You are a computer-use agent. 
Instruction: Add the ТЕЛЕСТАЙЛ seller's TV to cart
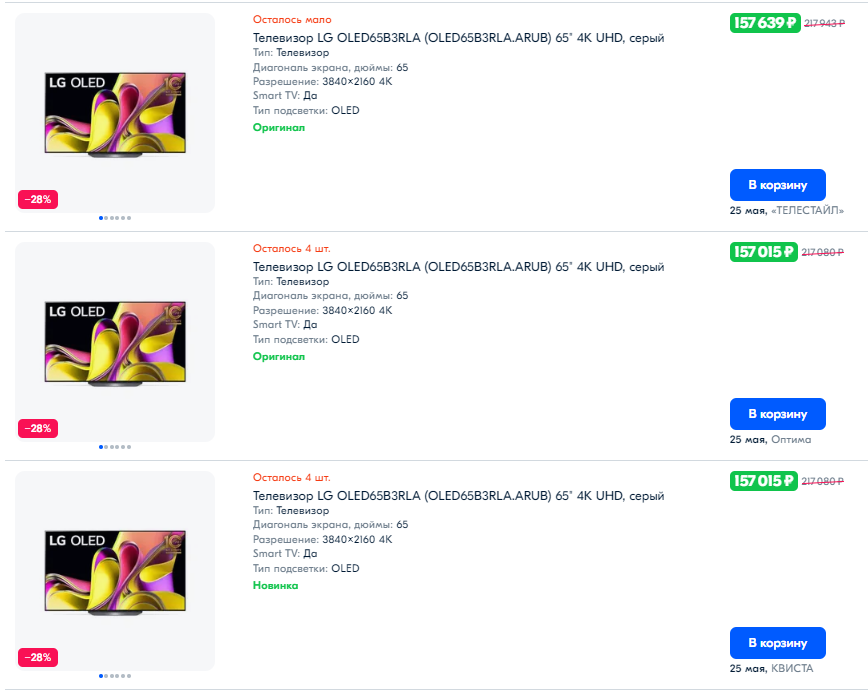pos(777,185)
